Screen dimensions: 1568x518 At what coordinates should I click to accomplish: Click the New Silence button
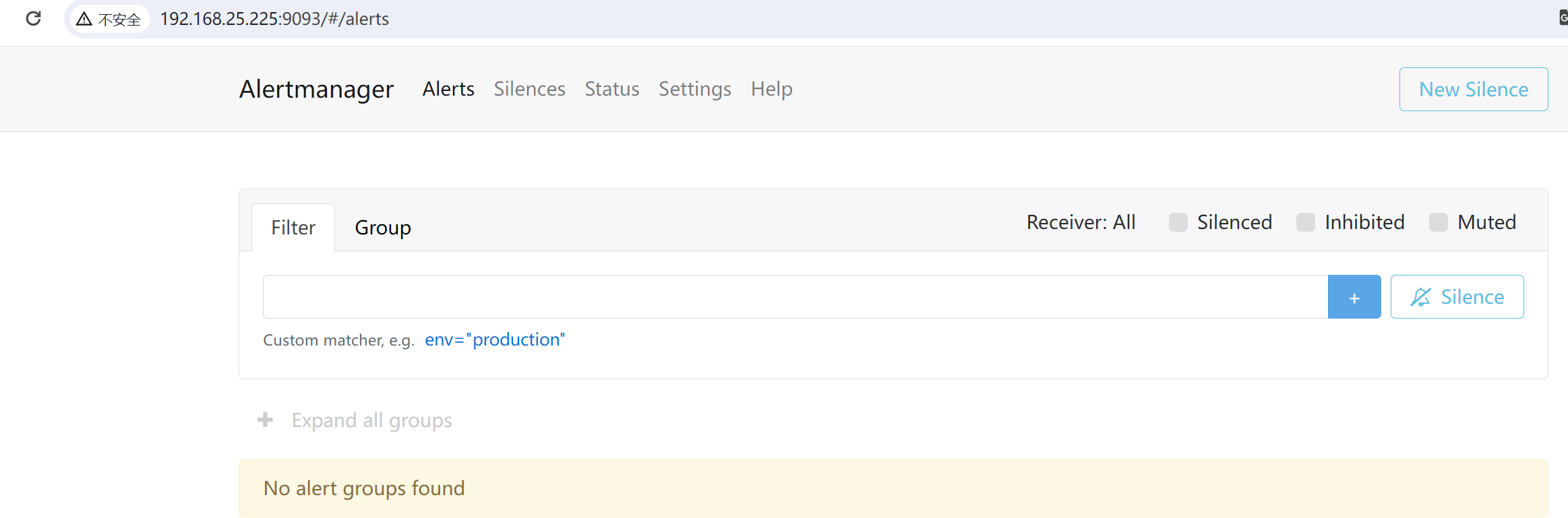[x=1473, y=89]
